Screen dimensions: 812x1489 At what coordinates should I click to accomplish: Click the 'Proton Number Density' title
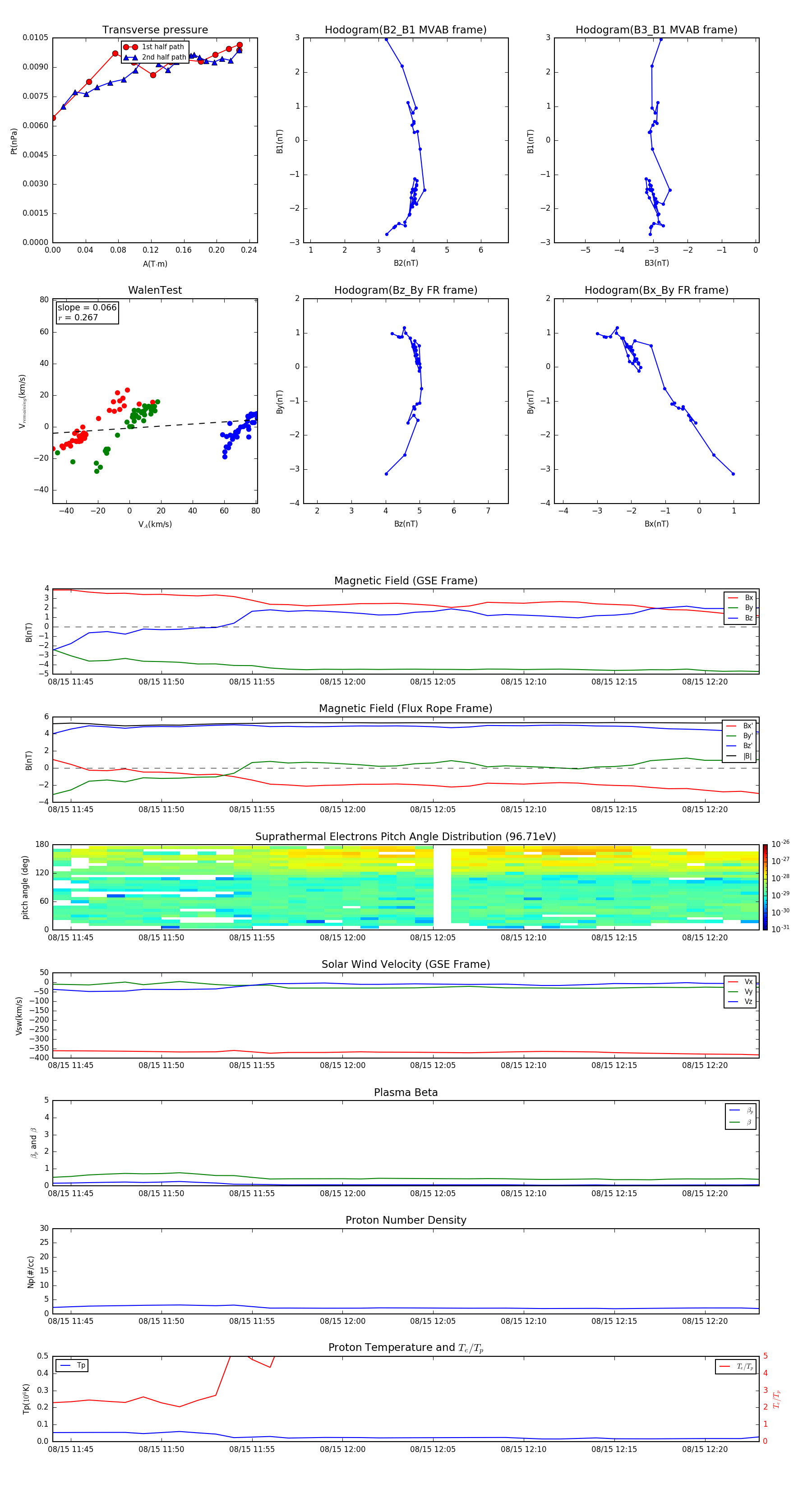click(x=406, y=1220)
